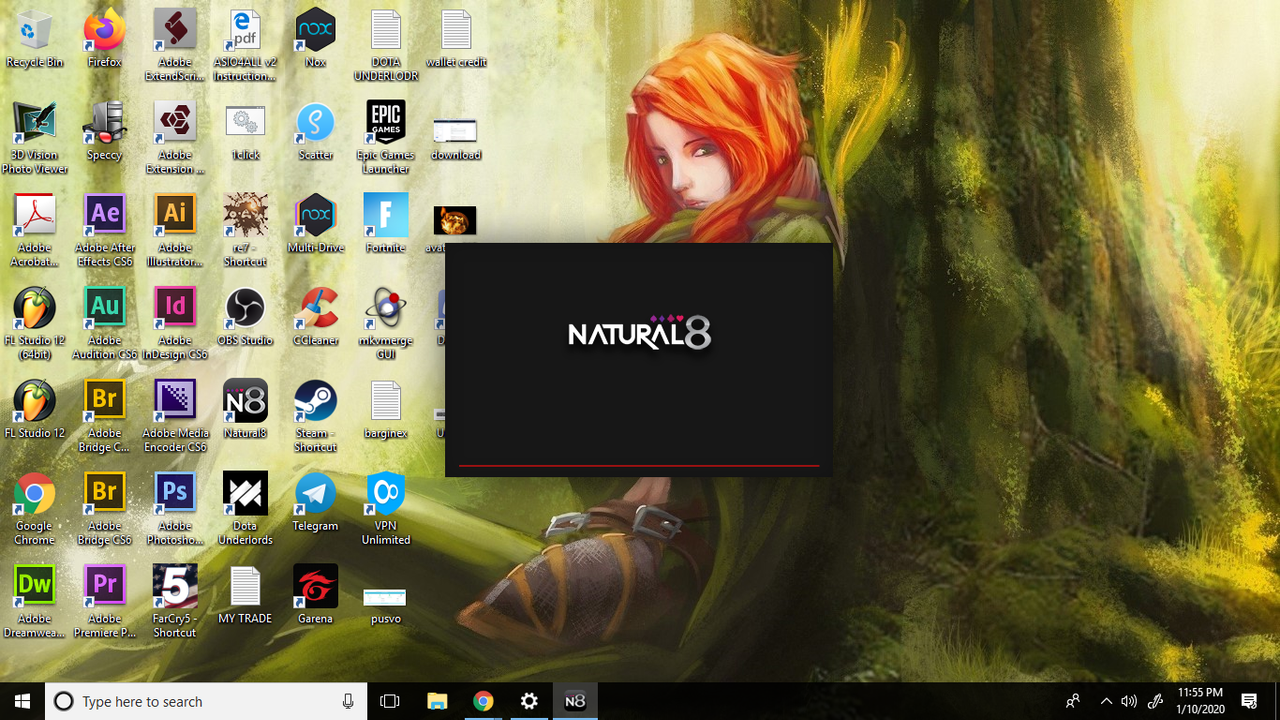The width and height of the screenshot is (1280, 720).
Task: Open the Recycle Bin desktop icon
Action: [x=34, y=39]
